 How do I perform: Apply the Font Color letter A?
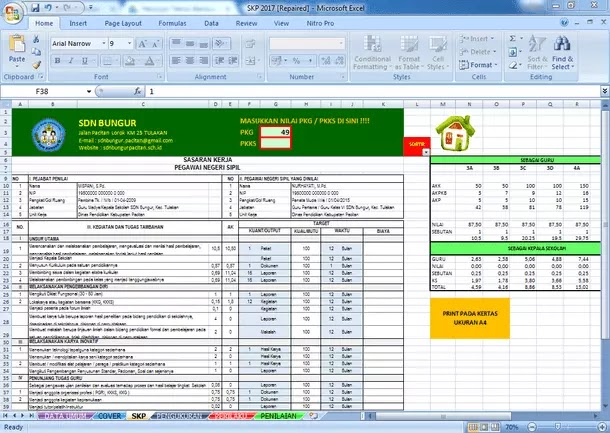149,61
